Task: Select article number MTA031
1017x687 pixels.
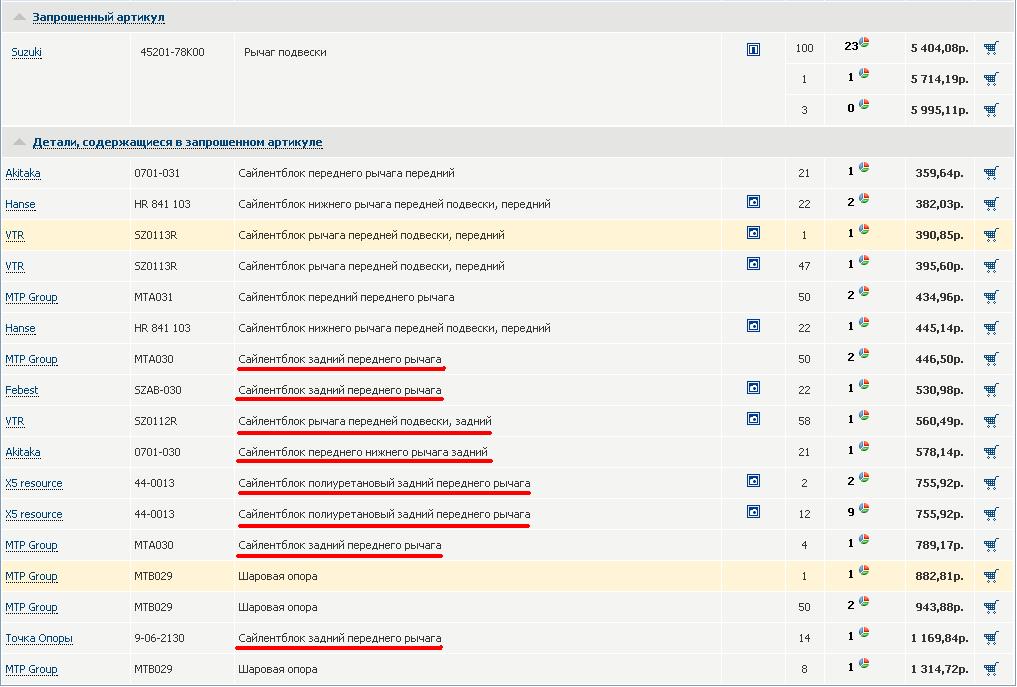Action: [154, 297]
